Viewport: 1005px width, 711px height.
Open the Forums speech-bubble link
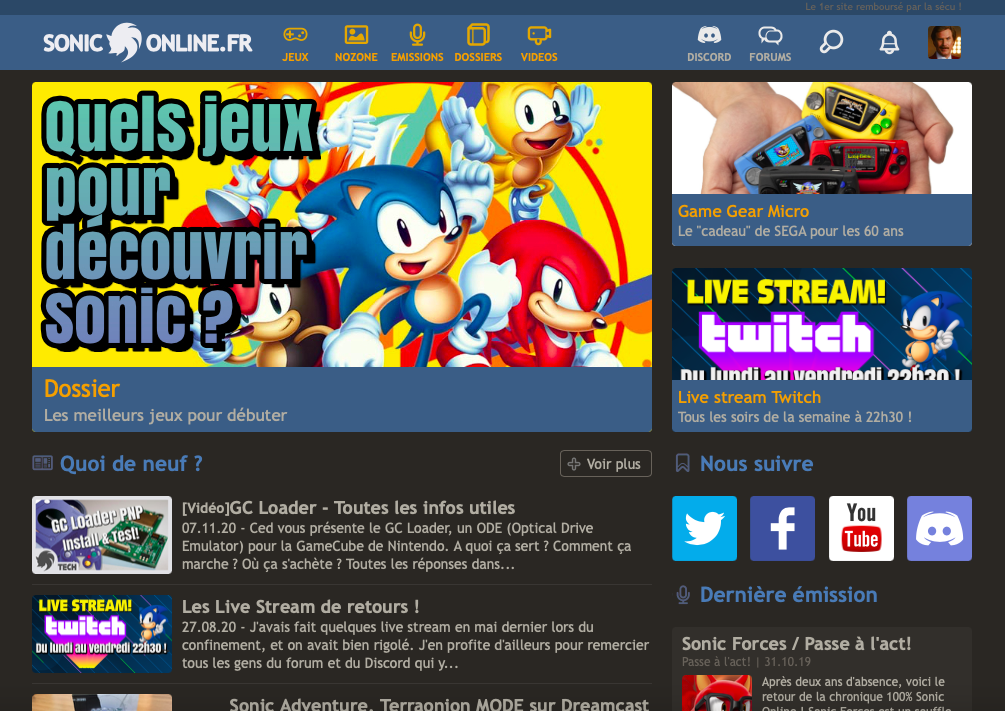click(x=770, y=43)
